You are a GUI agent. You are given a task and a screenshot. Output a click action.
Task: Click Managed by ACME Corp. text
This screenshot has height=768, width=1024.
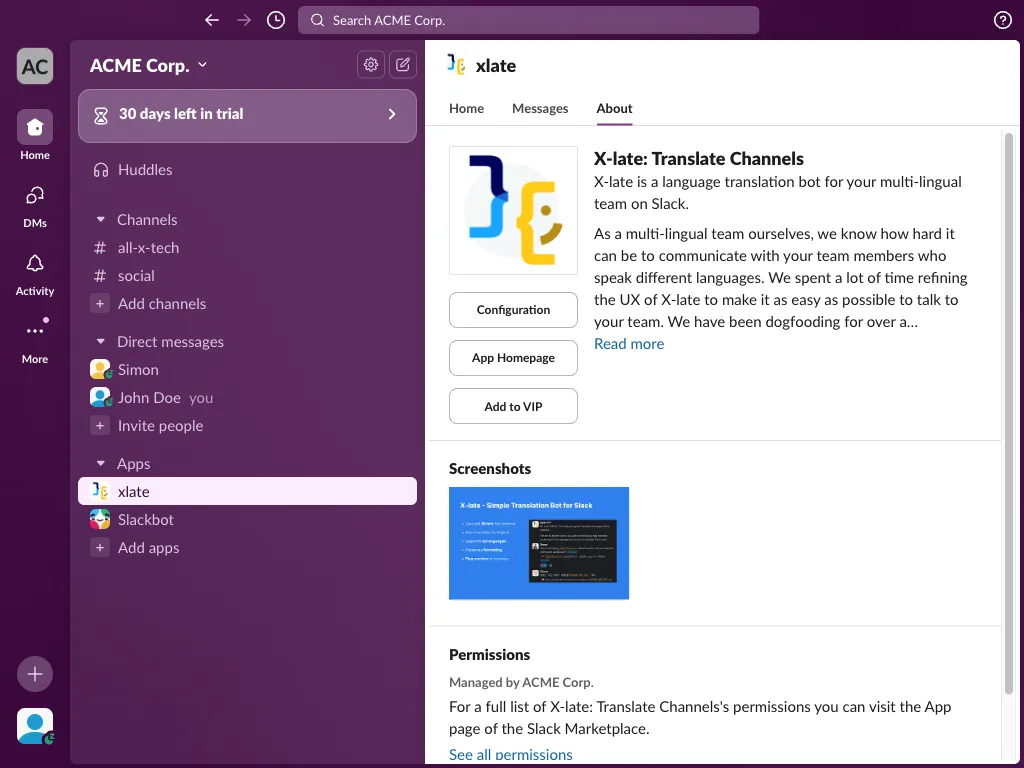click(x=521, y=682)
